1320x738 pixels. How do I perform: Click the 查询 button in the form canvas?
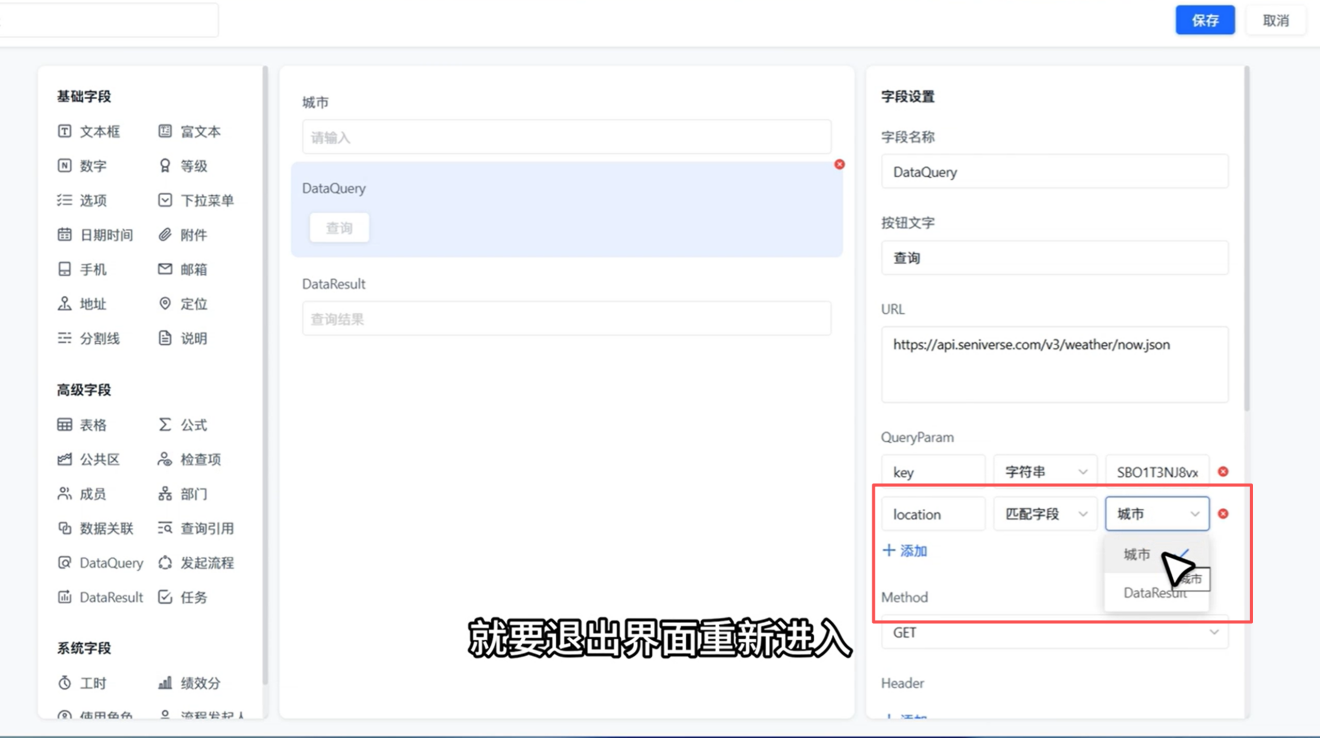coord(339,228)
